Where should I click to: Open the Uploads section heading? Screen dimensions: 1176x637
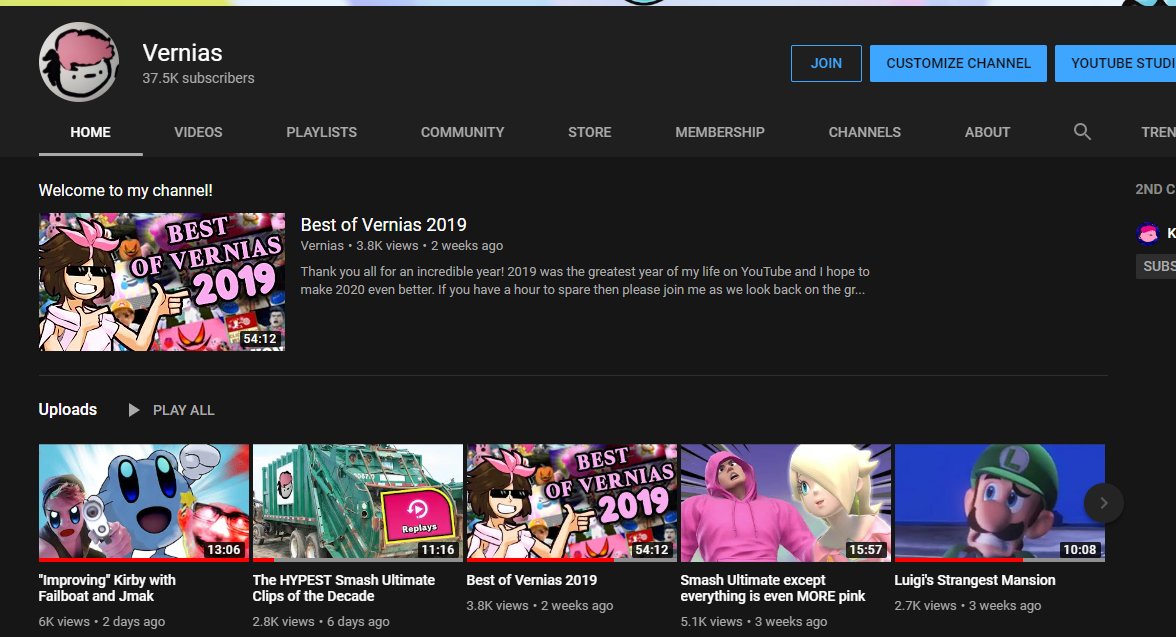pyautogui.click(x=68, y=410)
